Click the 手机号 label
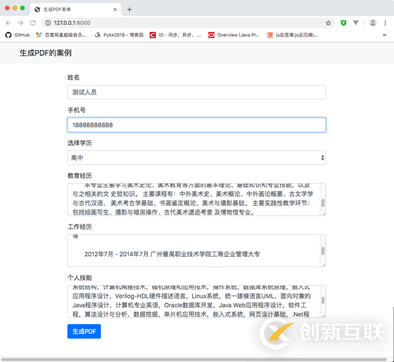394x362 pixels. (x=77, y=110)
